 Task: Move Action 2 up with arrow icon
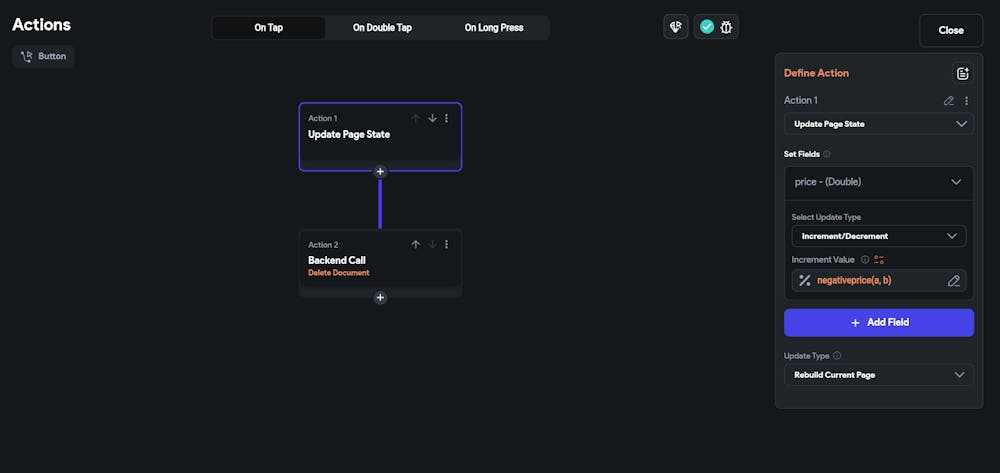(416, 245)
